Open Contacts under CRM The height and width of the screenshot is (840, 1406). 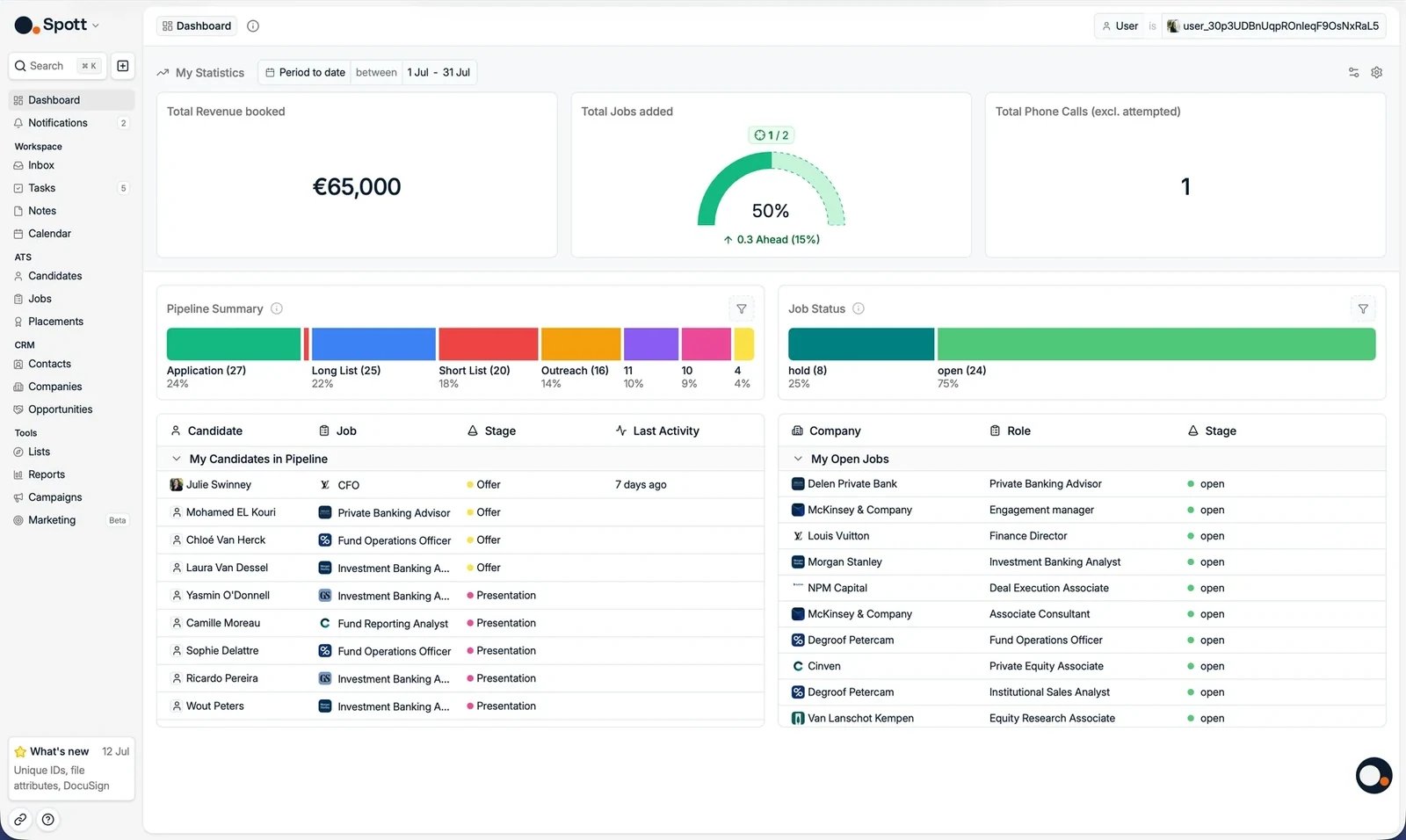coord(71,364)
